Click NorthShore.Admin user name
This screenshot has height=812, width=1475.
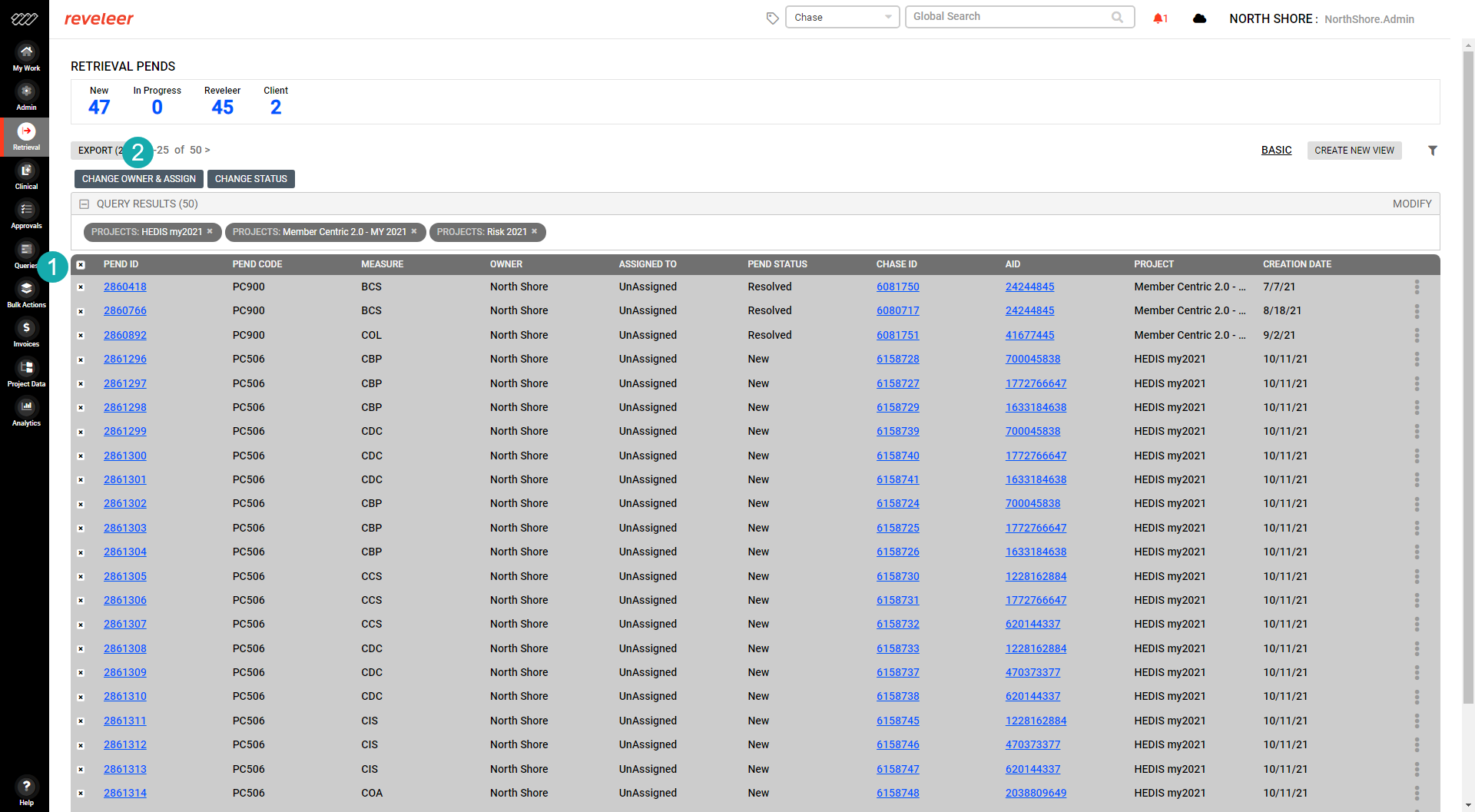click(1369, 19)
